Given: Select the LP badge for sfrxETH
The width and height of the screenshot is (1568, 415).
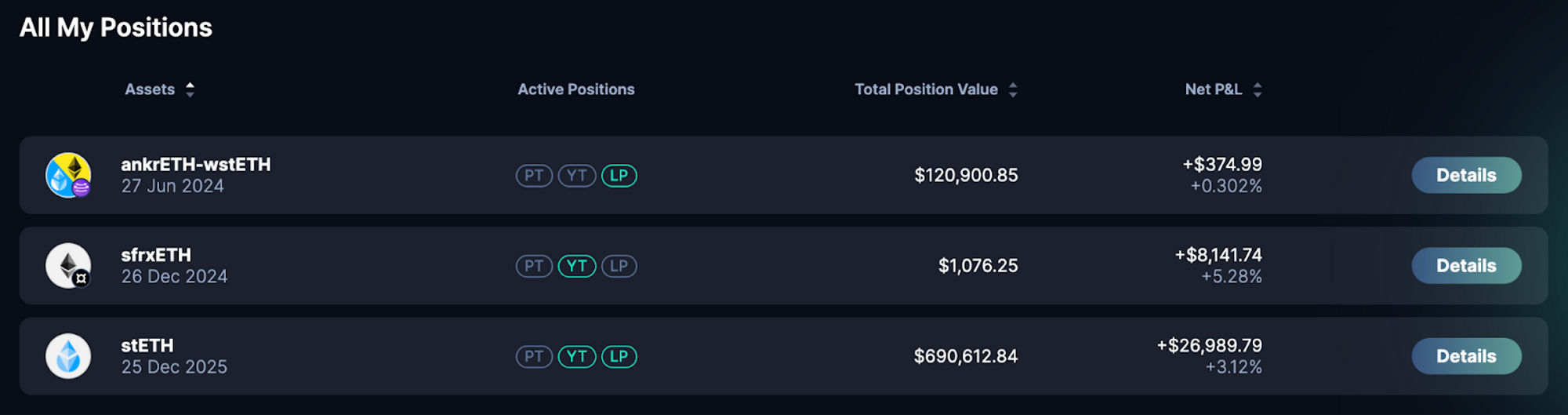Looking at the screenshot, I should 619,266.
